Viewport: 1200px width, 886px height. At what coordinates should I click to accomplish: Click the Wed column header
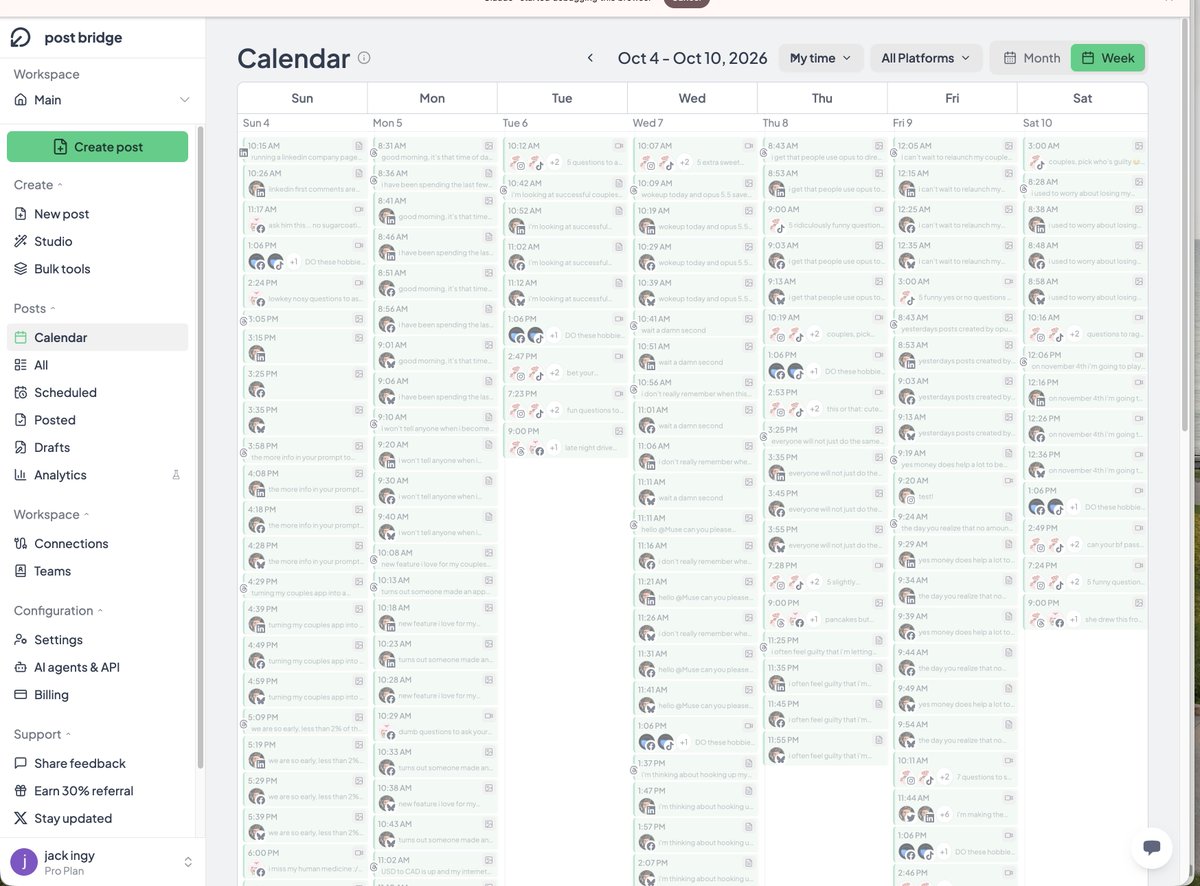pos(692,98)
